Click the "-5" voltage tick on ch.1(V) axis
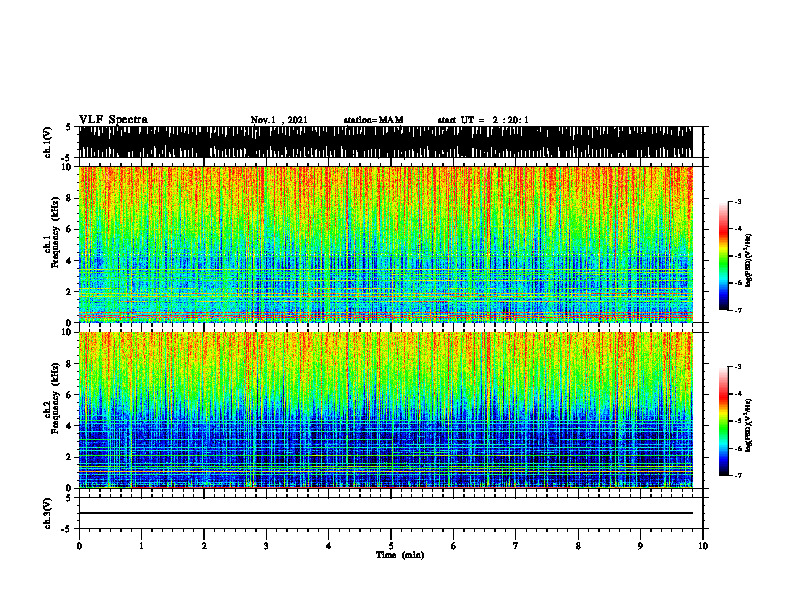This screenshot has height=612, width=792. [x=67, y=158]
